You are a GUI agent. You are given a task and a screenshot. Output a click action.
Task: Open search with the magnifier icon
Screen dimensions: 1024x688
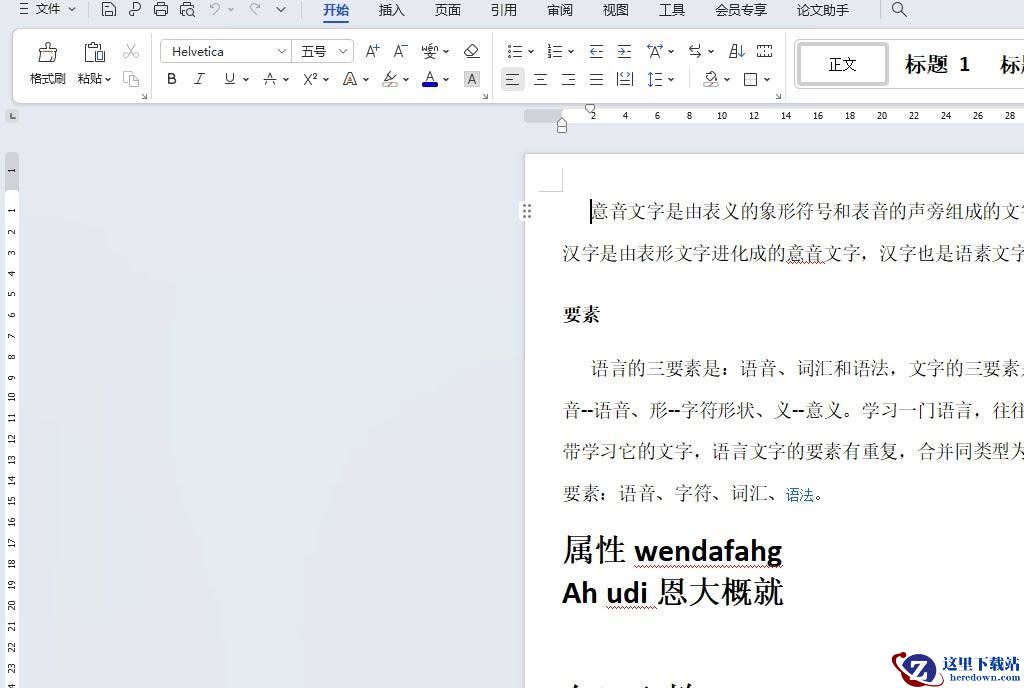click(x=899, y=10)
